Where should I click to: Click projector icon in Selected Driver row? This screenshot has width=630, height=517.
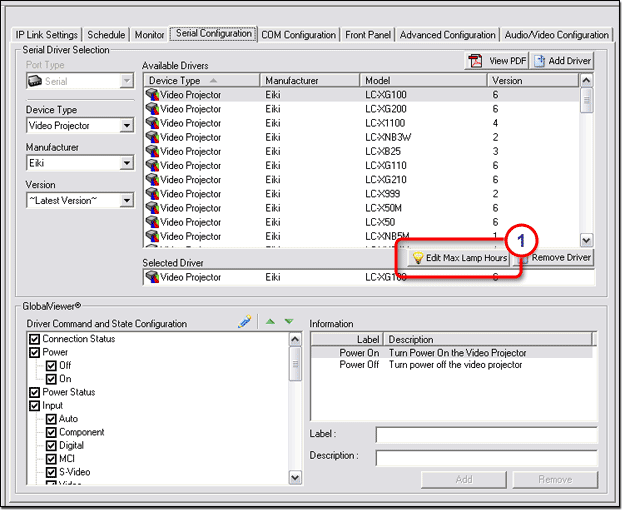pos(152,277)
